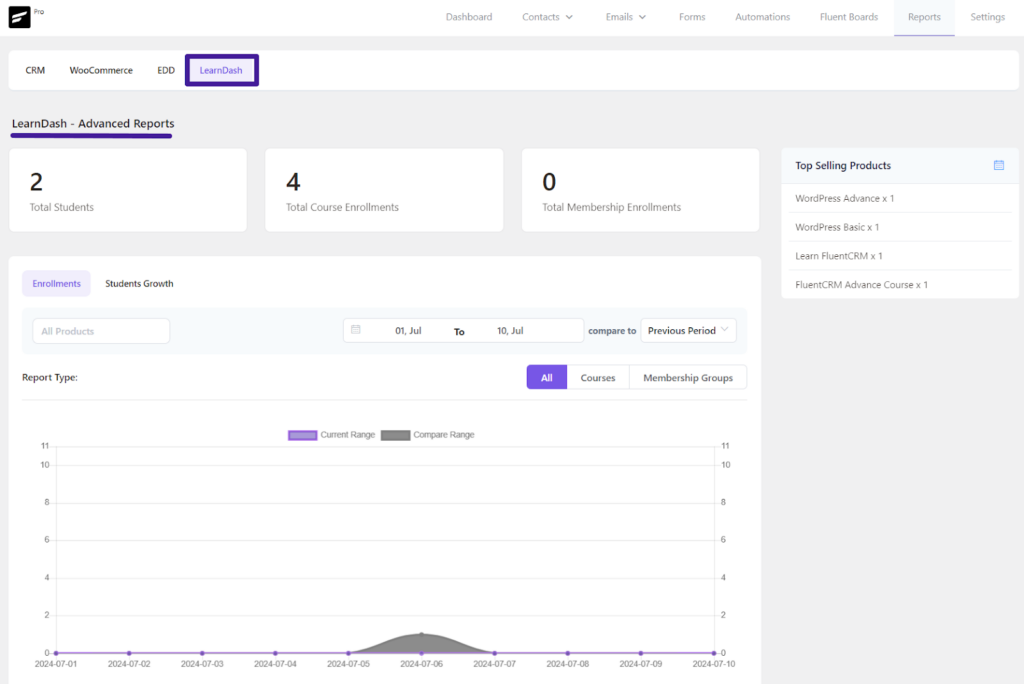Screen dimensions: 1024x684
Task: Select the Courses report type
Action: [x=598, y=377]
